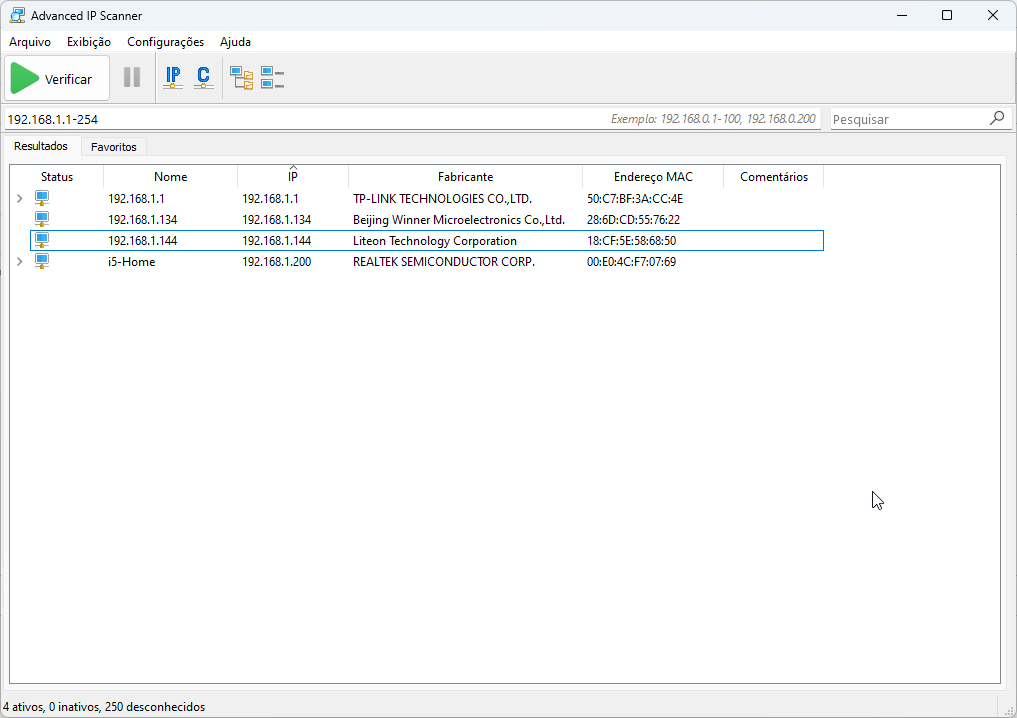Click the pause scan icon
This screenshot has height=718, width=1017.
[x=132, y=78]
